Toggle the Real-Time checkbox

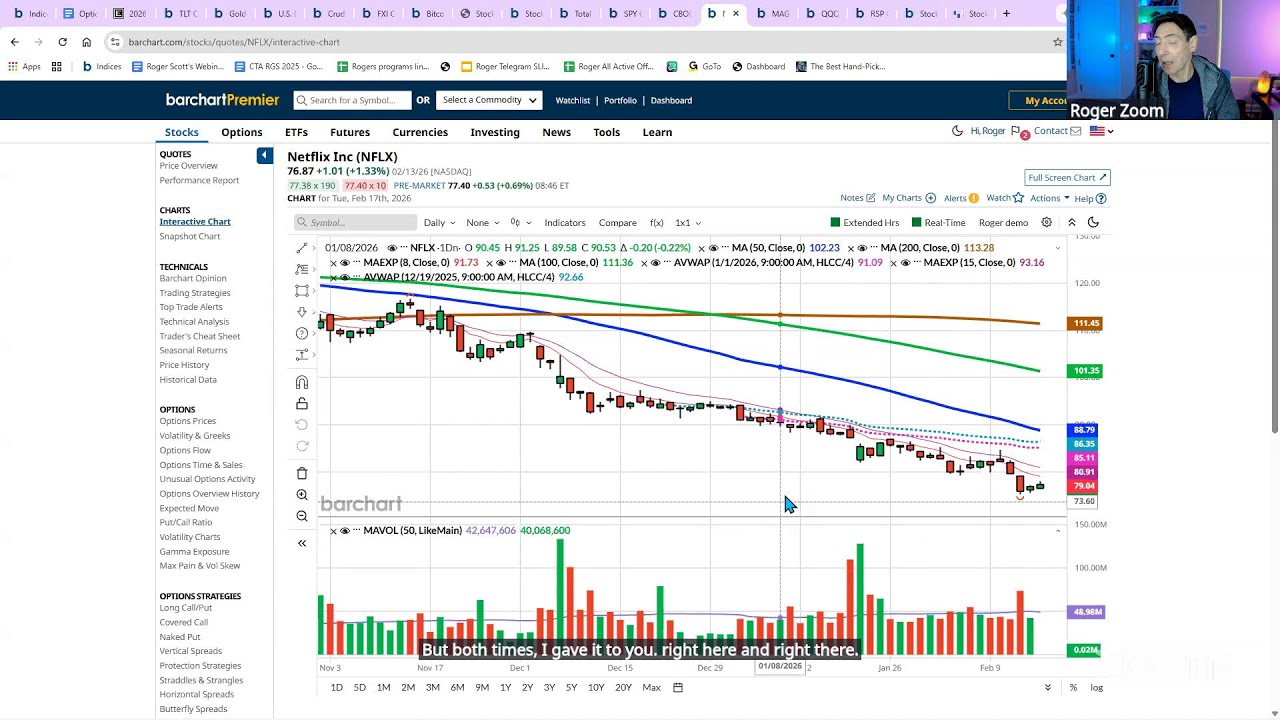(916, 223)
